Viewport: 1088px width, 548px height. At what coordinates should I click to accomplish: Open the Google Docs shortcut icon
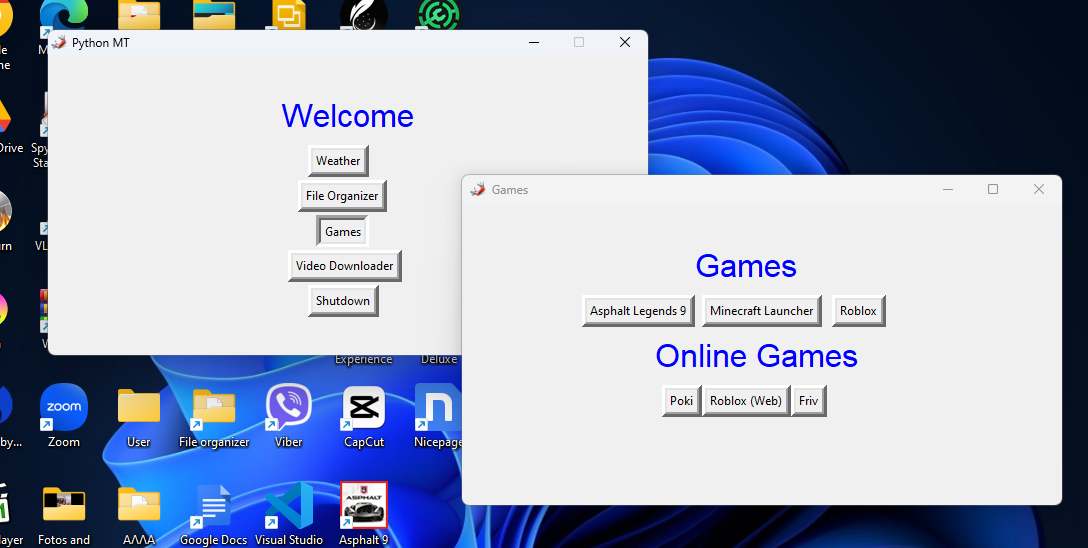point(214,515)
